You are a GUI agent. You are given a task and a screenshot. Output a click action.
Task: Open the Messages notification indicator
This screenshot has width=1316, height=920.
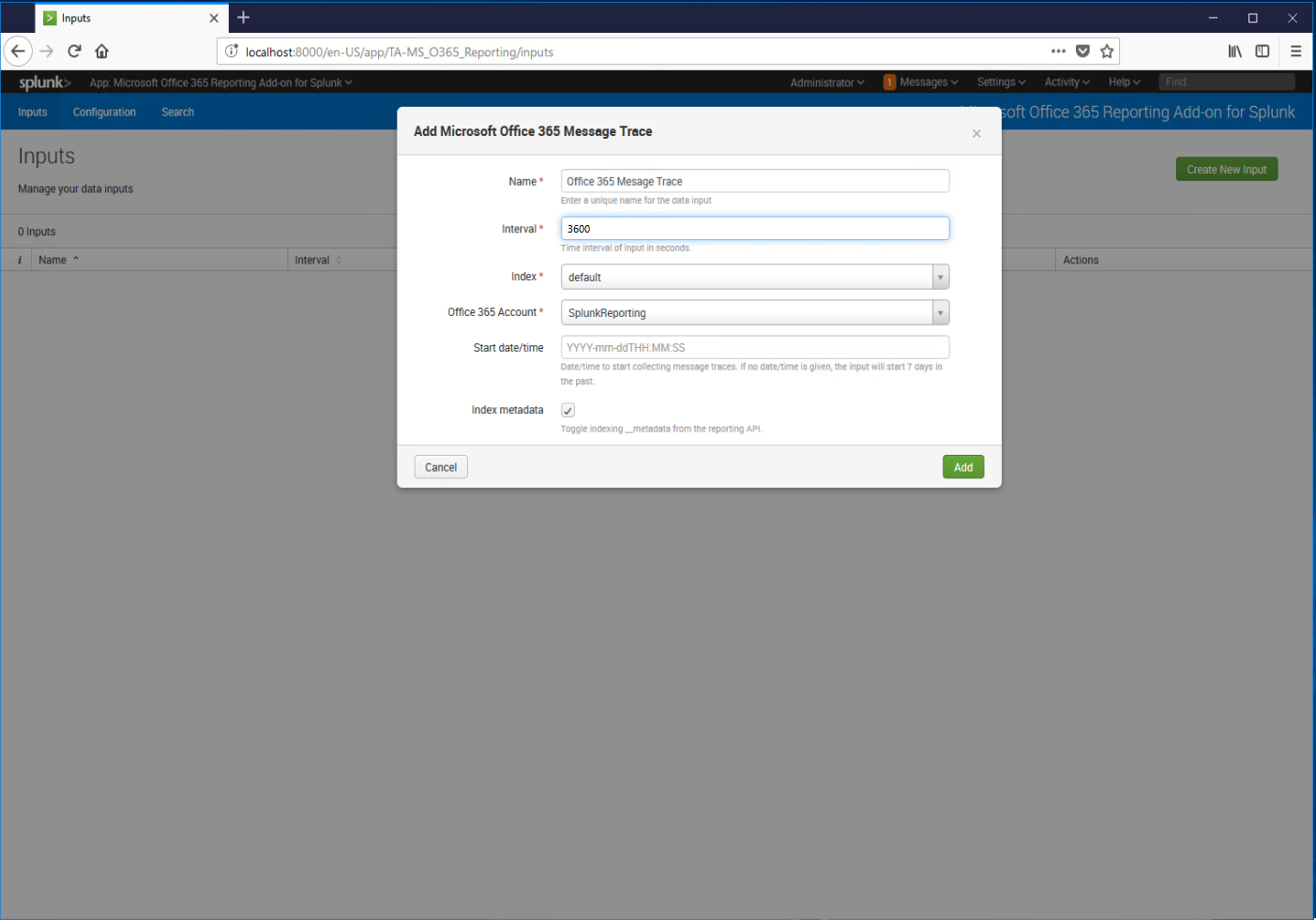click(921, 82)
